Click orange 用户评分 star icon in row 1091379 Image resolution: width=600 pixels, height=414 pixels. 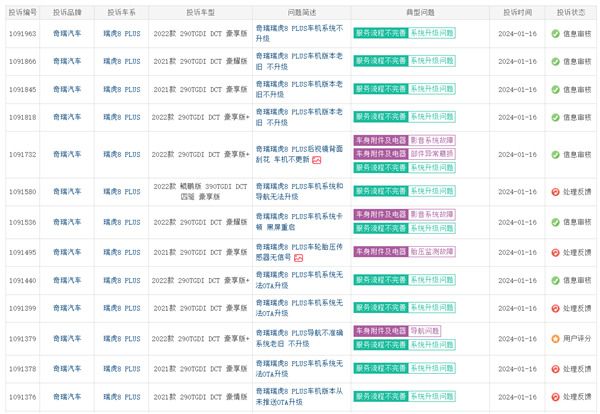click(555, 339)
